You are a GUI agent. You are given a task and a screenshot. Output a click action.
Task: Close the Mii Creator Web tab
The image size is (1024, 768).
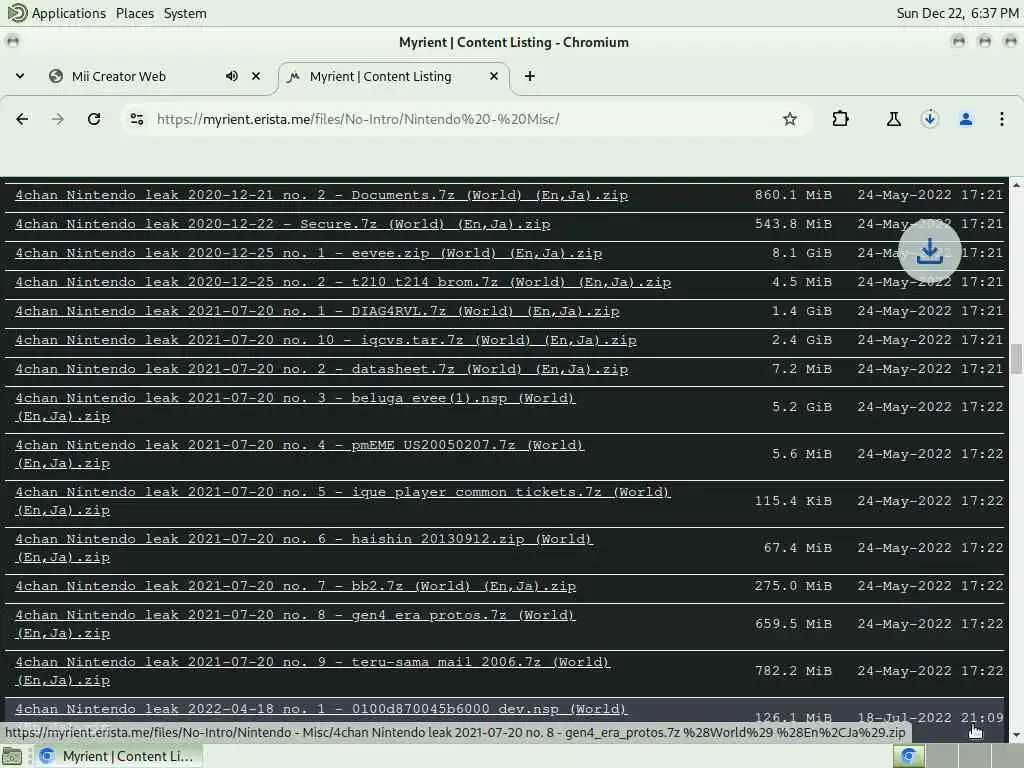pos(256,76)
